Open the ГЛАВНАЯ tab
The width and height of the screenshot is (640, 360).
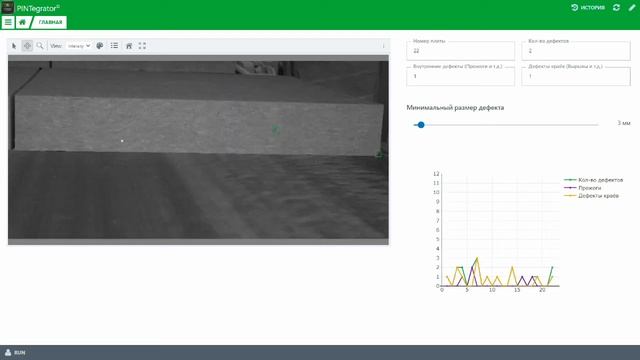tap(50, 22)
